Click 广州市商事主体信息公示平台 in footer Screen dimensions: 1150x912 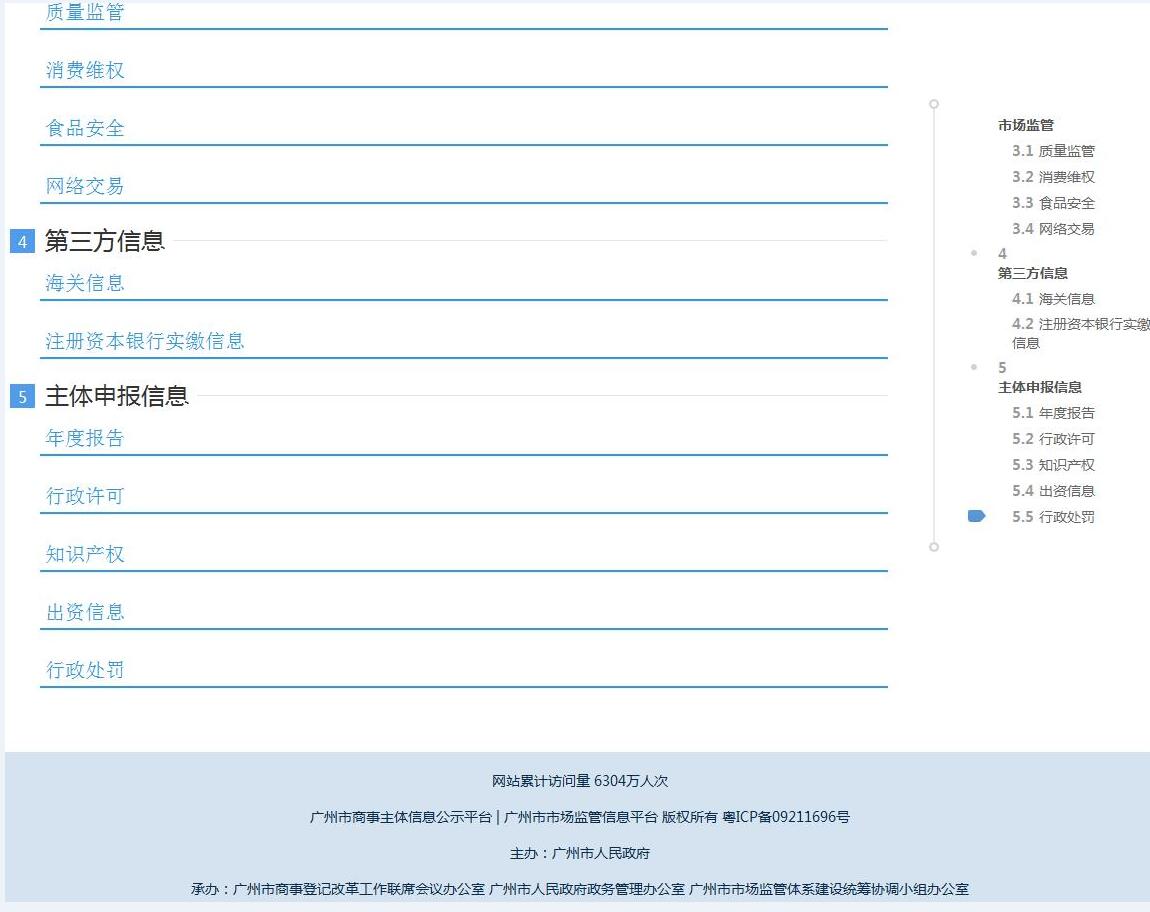click(400, 817)
